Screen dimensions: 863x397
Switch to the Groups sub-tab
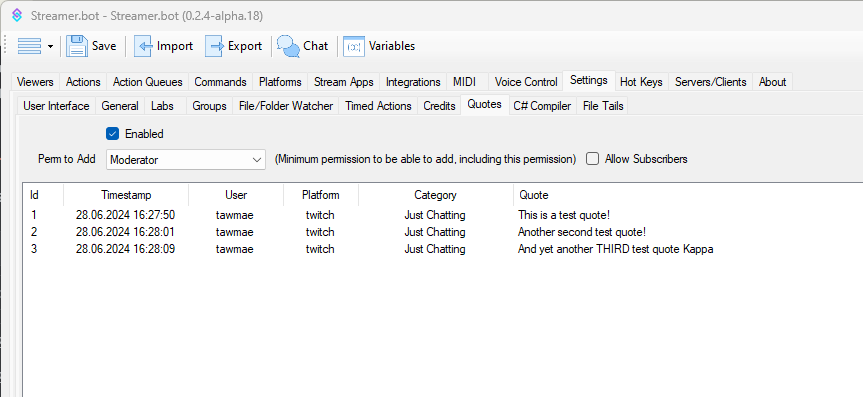pyautogui.click(x=209, y=106)
